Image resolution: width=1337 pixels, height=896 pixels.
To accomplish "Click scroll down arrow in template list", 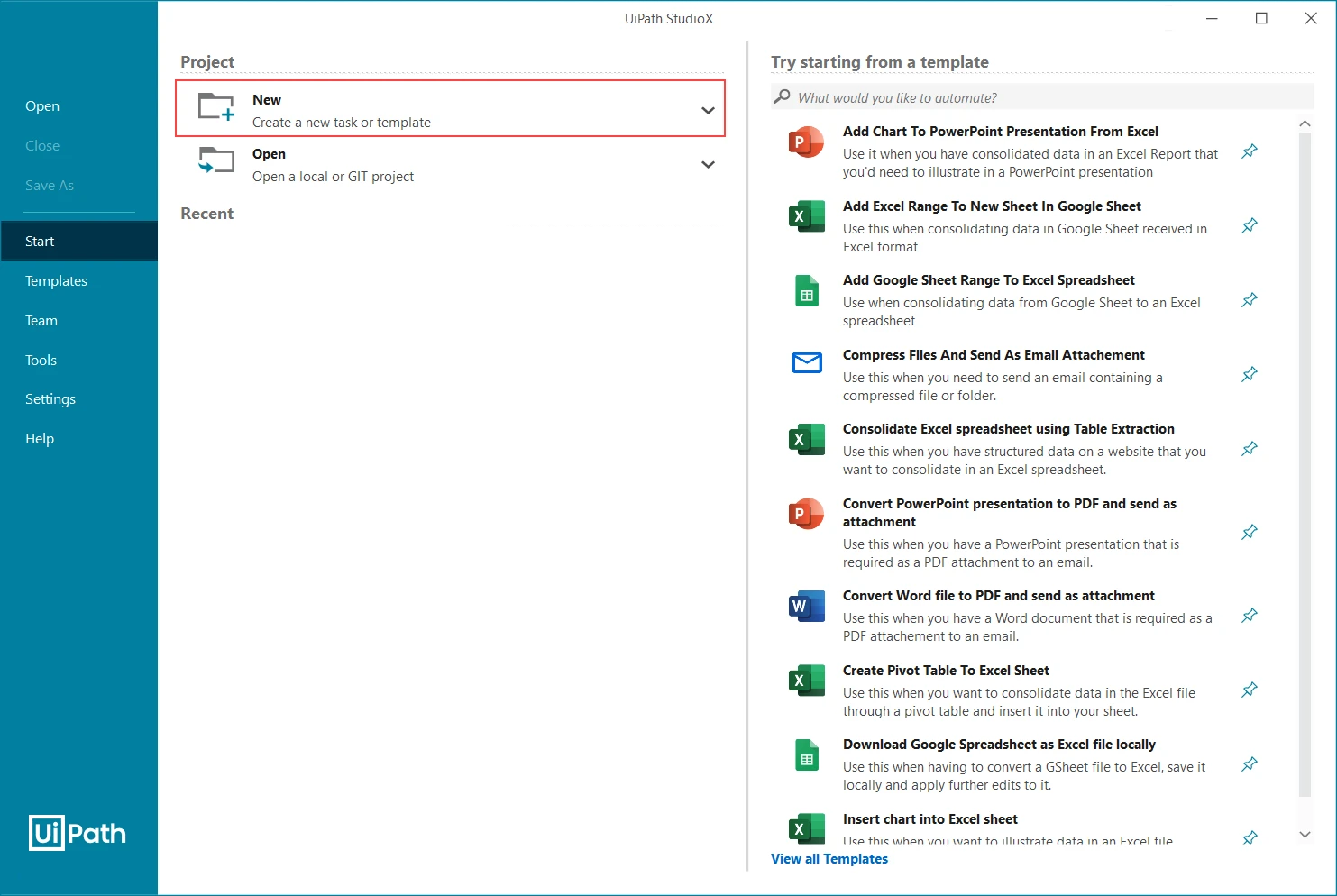I will 1305,835.
